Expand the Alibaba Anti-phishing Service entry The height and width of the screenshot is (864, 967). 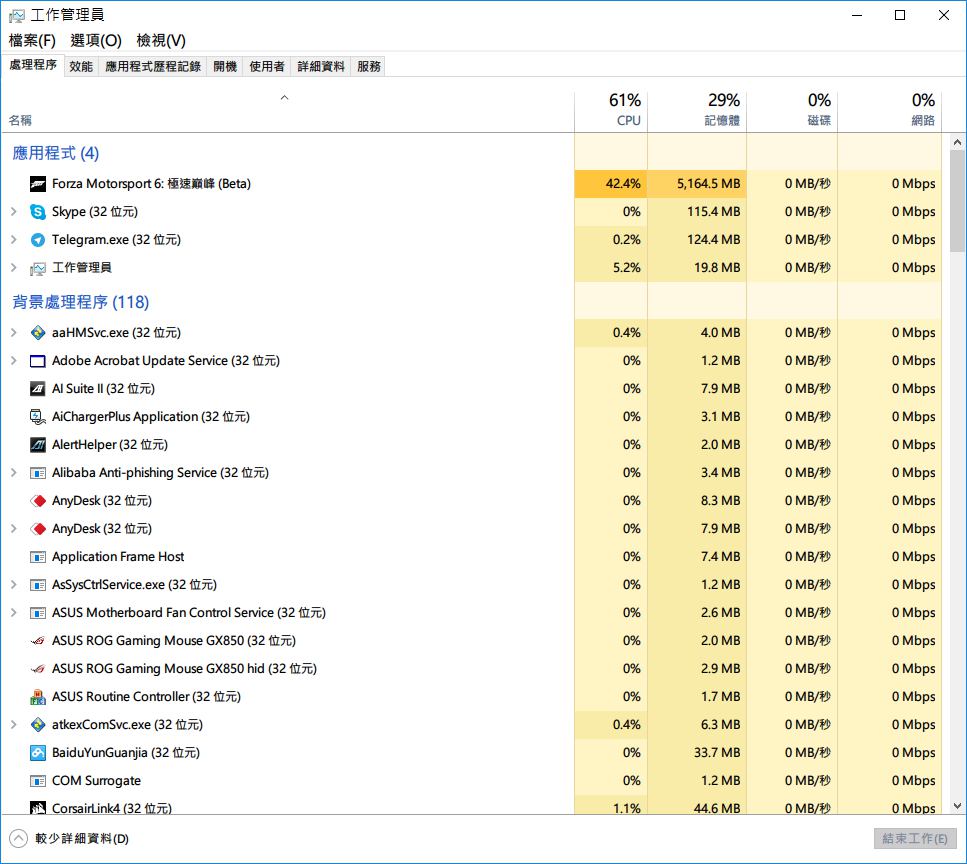click(13, 473)
